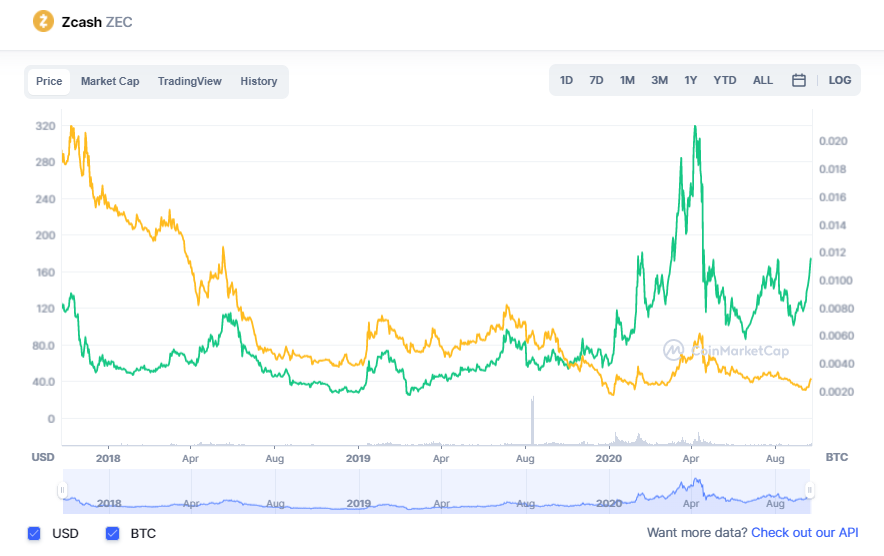The width and height of the screenshot is (884, 556).
Task: Click the 0.012 BTC axis value
Action: (x=833, y=252)
